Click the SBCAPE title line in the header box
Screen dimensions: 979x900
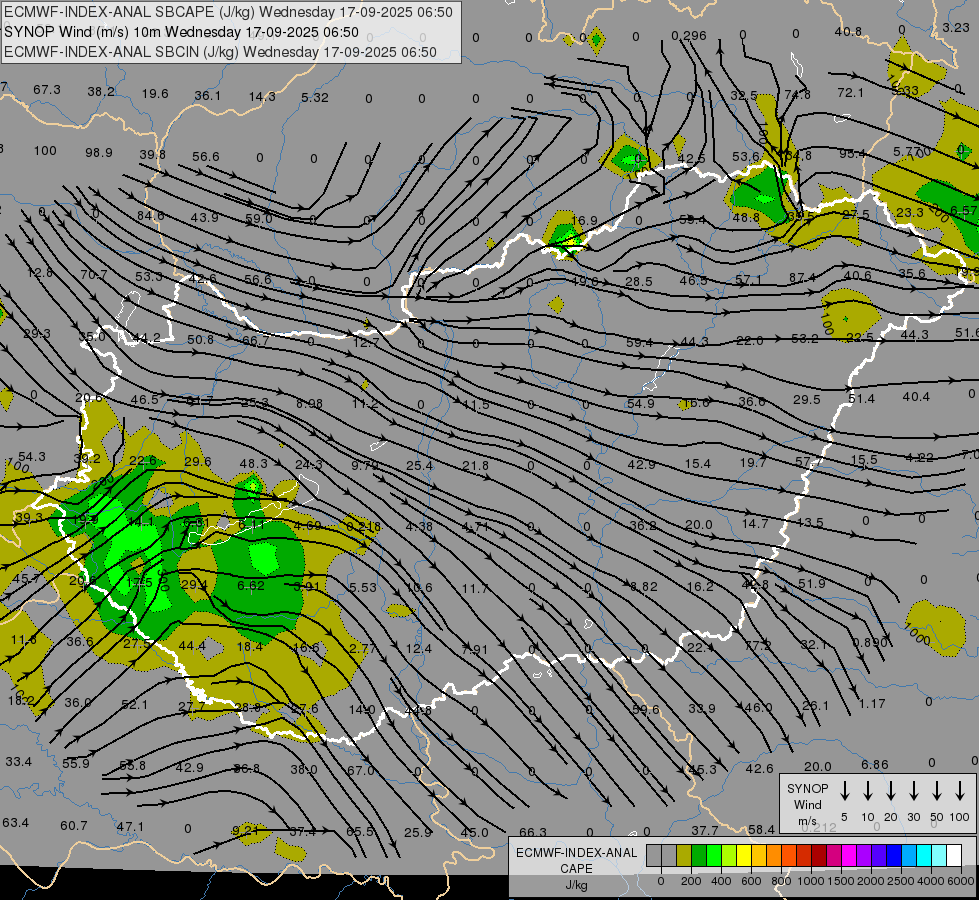click(x=228, y=12)
